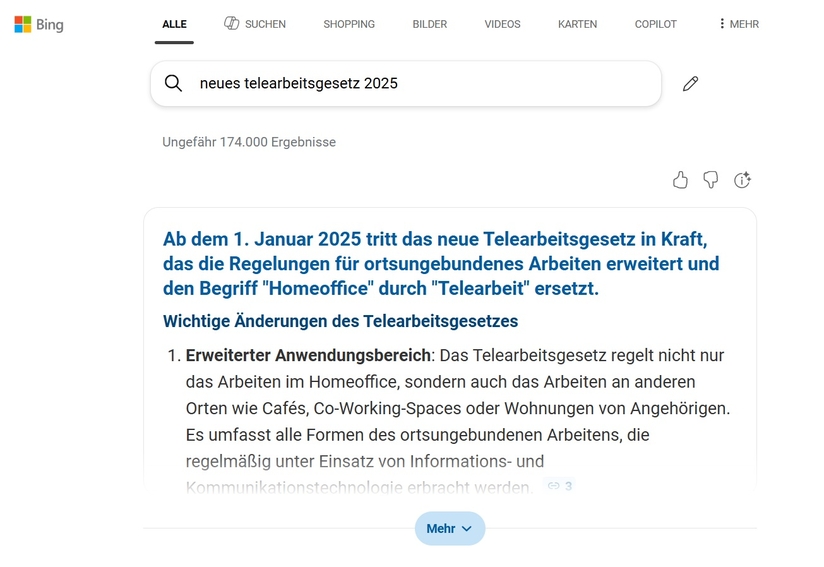
Task: Click the pencil edit query icon
Action: 690,84
